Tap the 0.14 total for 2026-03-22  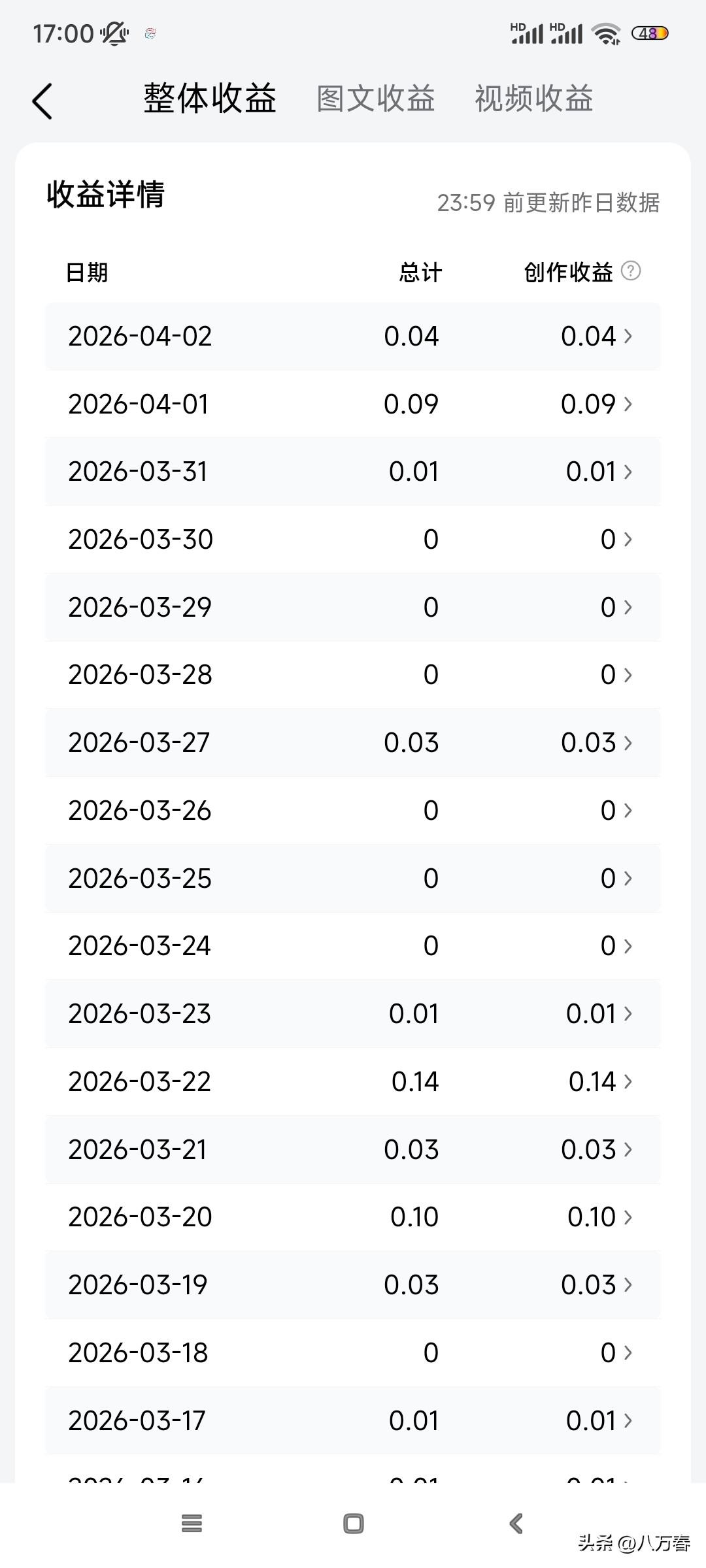(x=414, y=1081)
